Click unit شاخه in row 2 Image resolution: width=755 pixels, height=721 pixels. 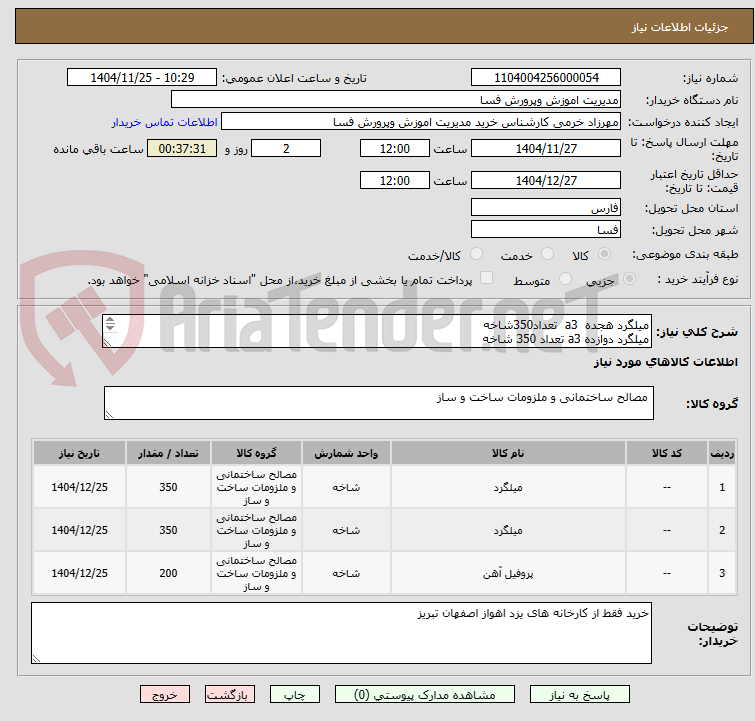[x=346, y=530]
